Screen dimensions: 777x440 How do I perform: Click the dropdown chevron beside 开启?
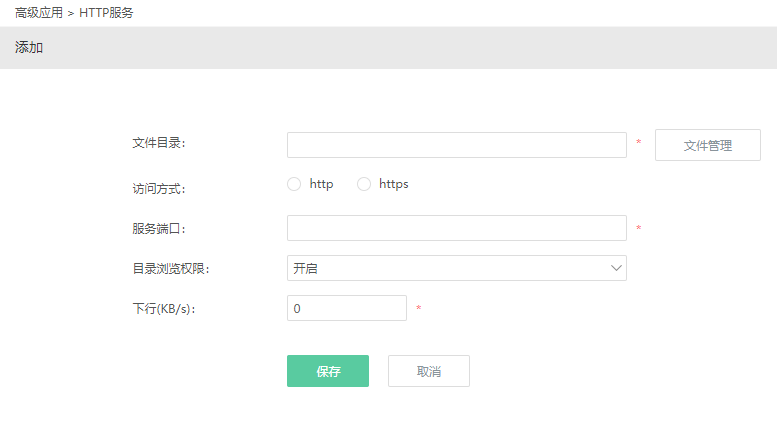(615, 268)
